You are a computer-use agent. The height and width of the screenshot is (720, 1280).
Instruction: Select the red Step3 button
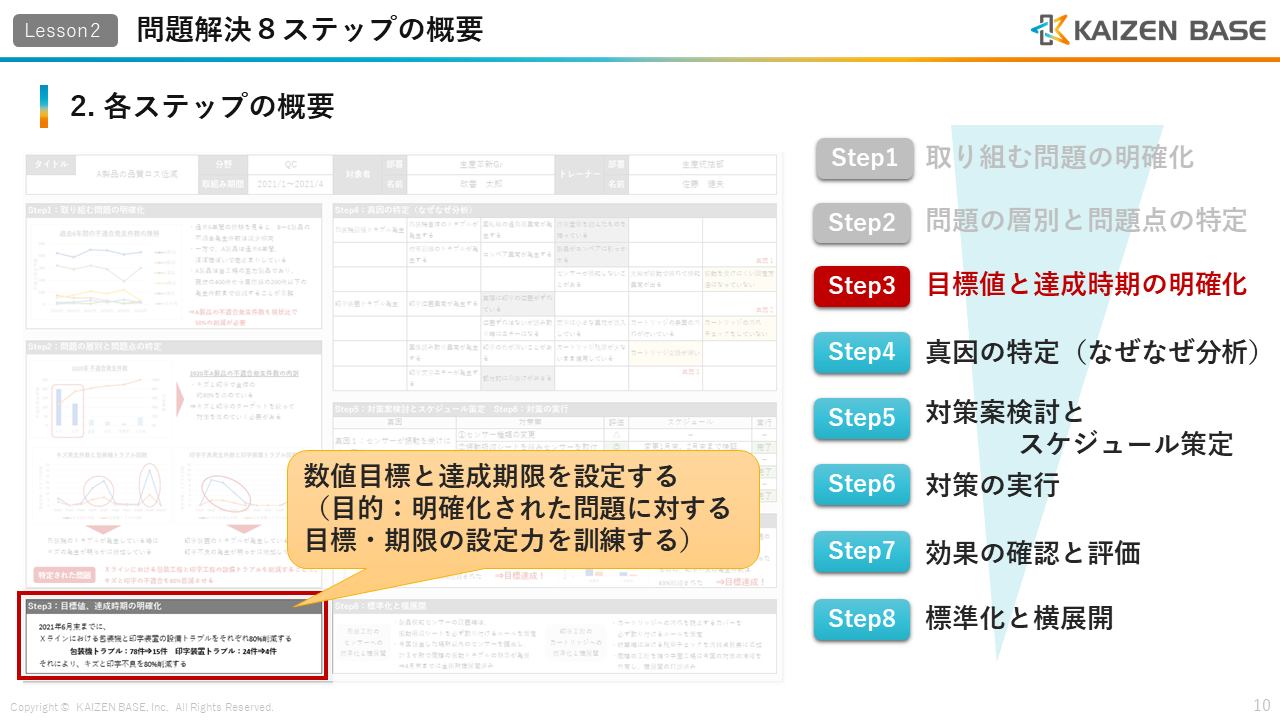point(863,286)
